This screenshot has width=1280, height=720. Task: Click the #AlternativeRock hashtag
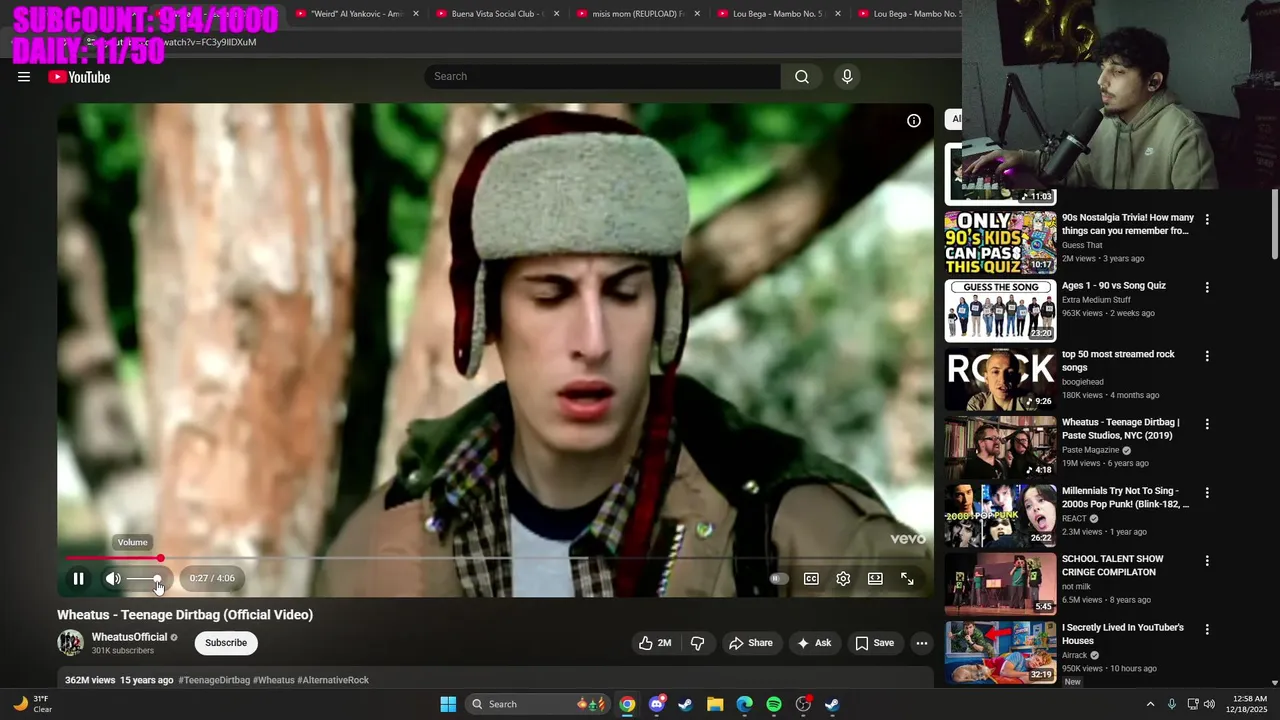pyautogui.click(x=333, y=680)
